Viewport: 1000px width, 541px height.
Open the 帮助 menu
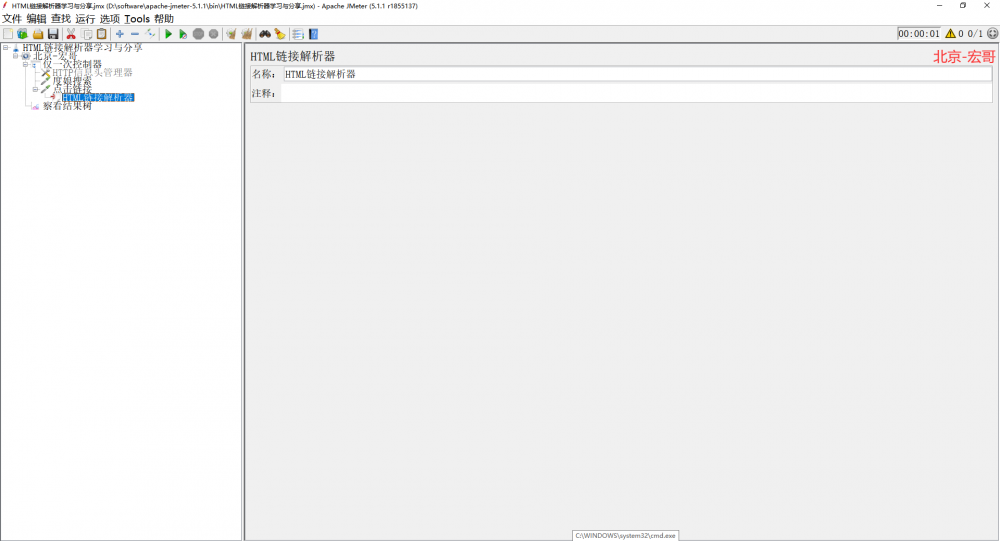pos(164,19)
